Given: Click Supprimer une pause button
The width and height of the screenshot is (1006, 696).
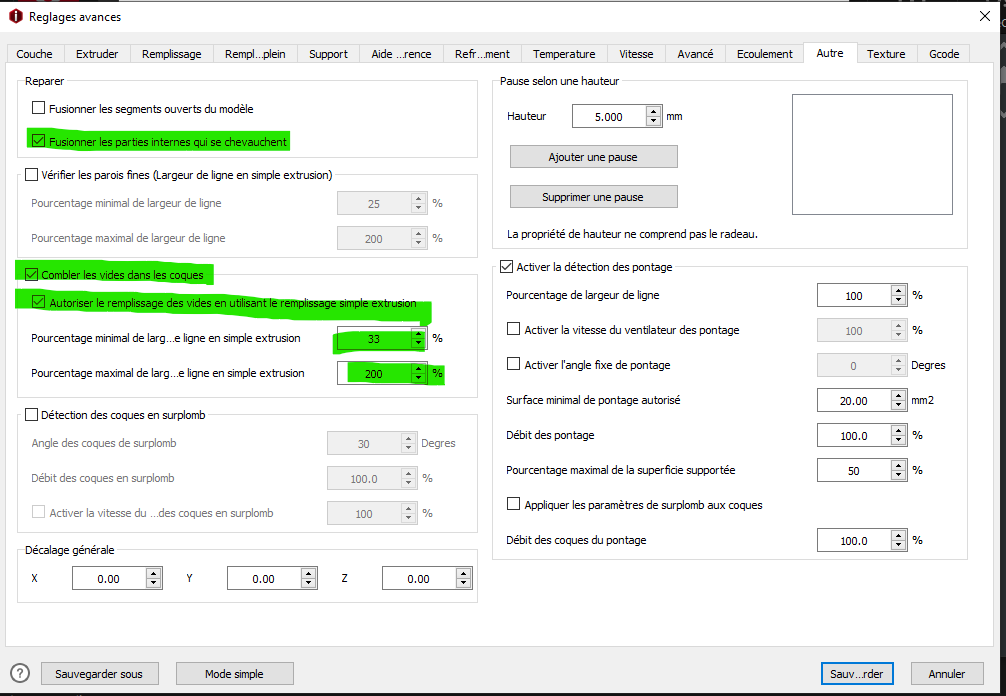Looking at the screenshot, I should (593, 197).
